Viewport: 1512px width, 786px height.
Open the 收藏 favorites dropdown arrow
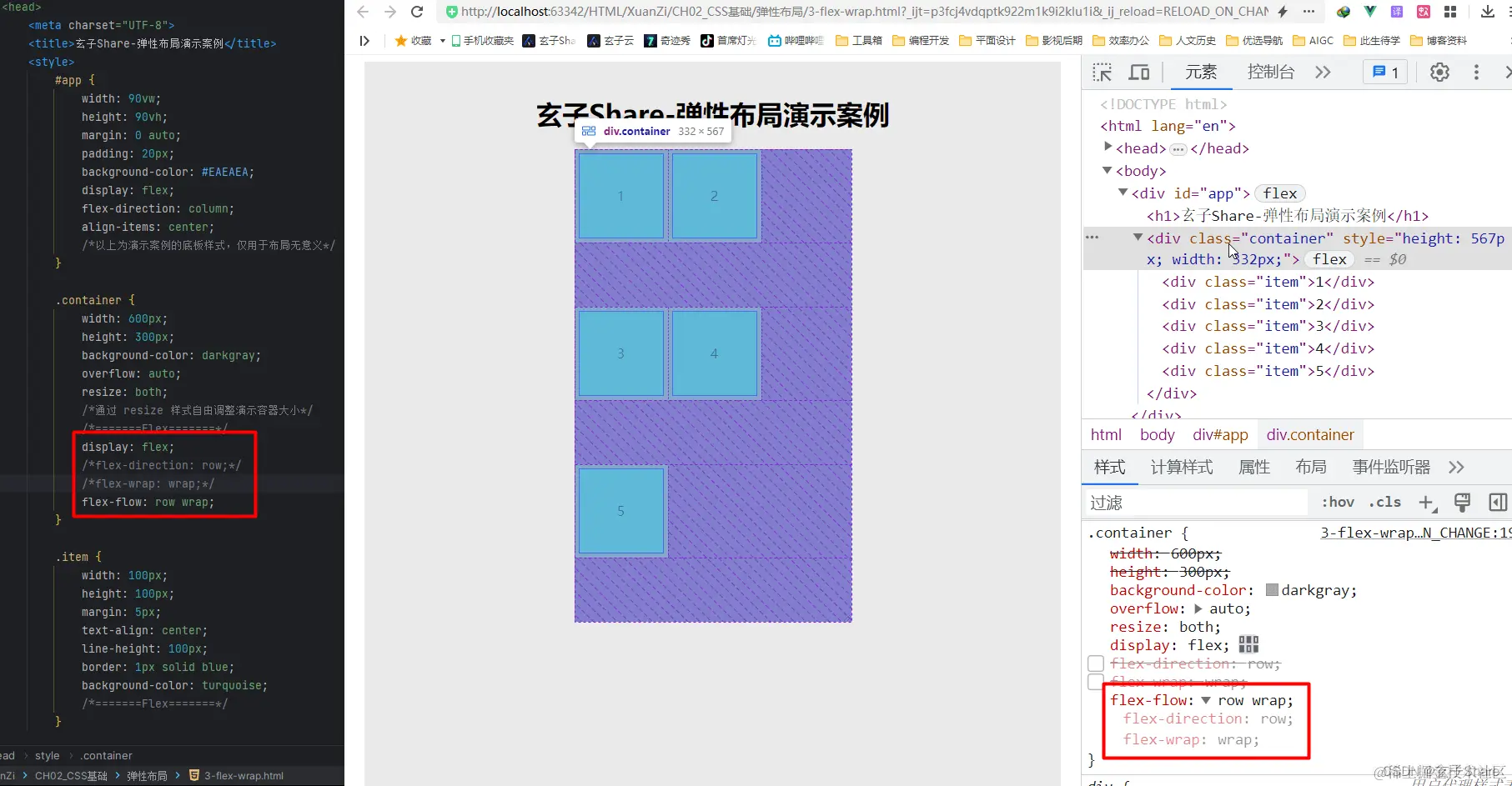point(442,40)
